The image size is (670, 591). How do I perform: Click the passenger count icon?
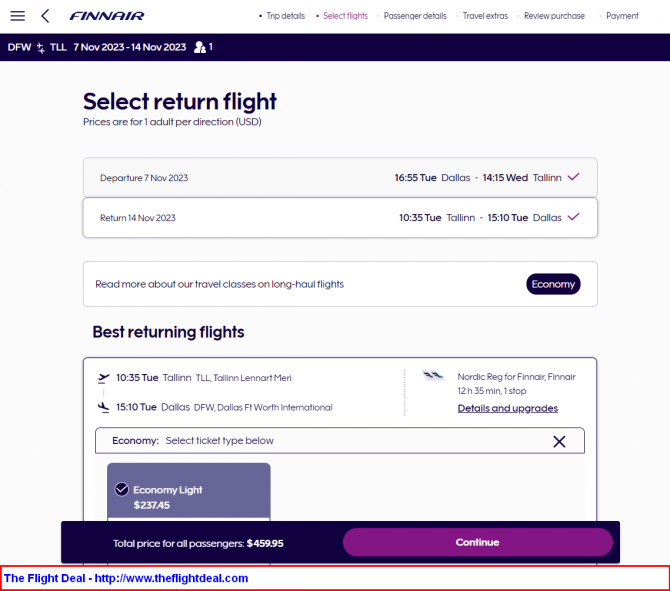coord(200,47)
